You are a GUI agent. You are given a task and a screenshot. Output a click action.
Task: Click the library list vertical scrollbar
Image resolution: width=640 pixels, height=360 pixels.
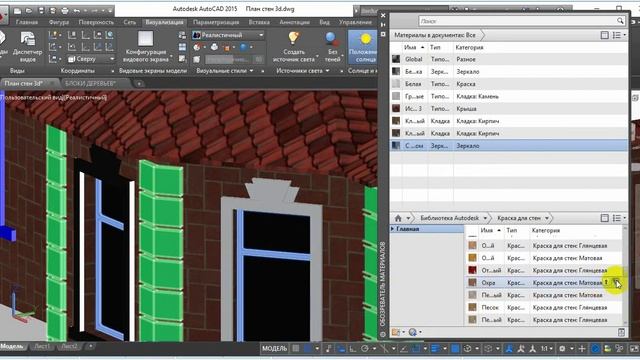click(x=624, y=275)
